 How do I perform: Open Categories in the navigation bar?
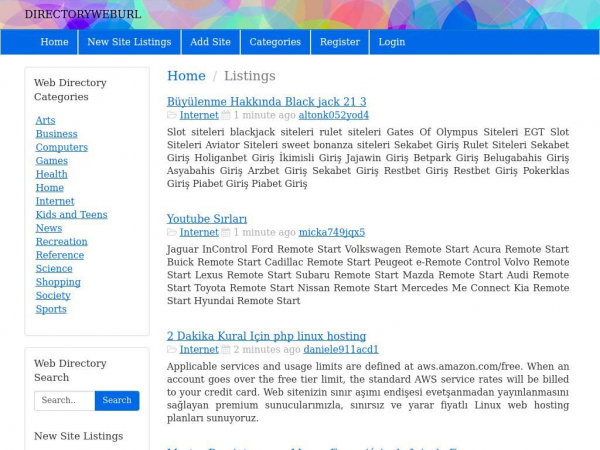[x=275, y=42]
